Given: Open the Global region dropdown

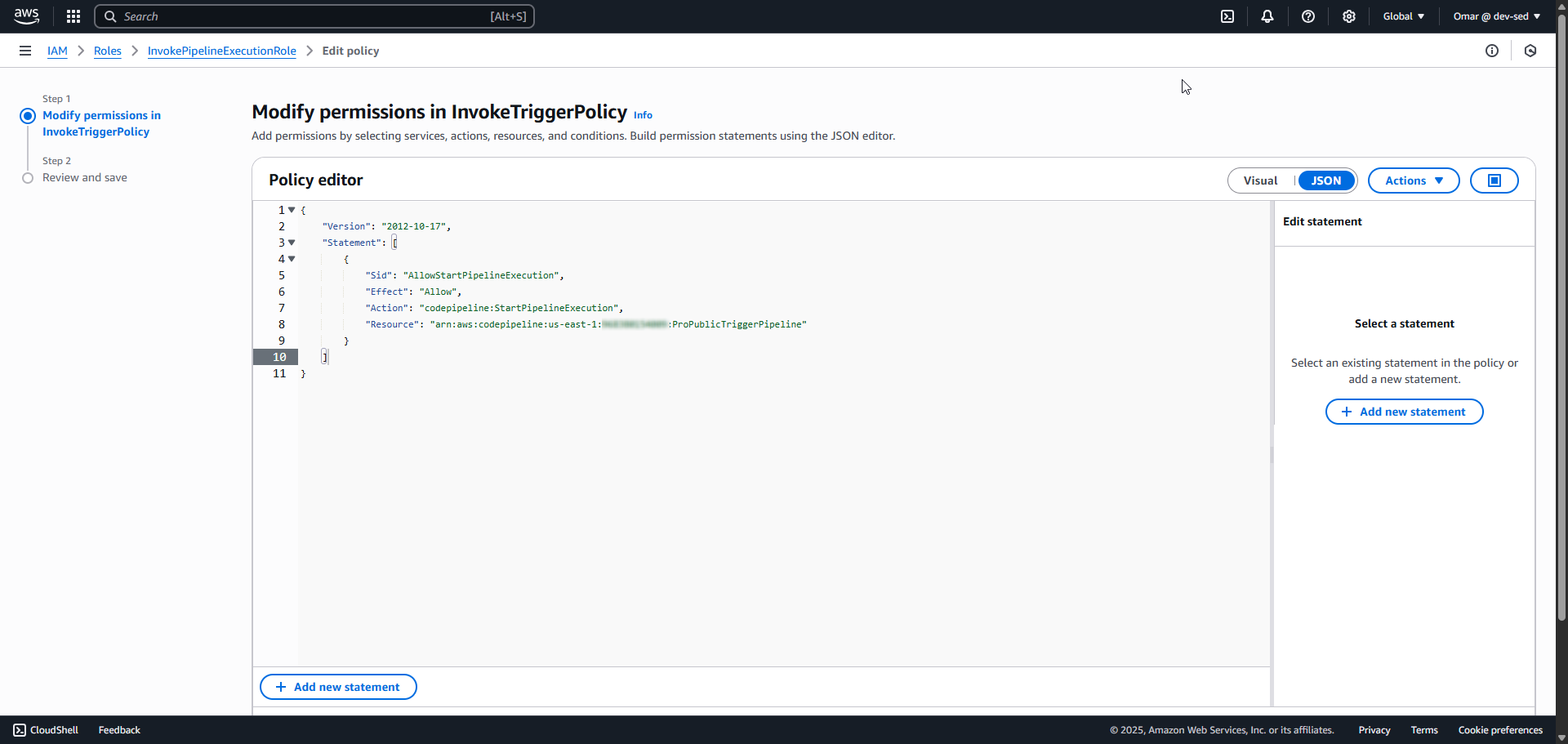Looking at the screenshot, I should coord(1404,16).
